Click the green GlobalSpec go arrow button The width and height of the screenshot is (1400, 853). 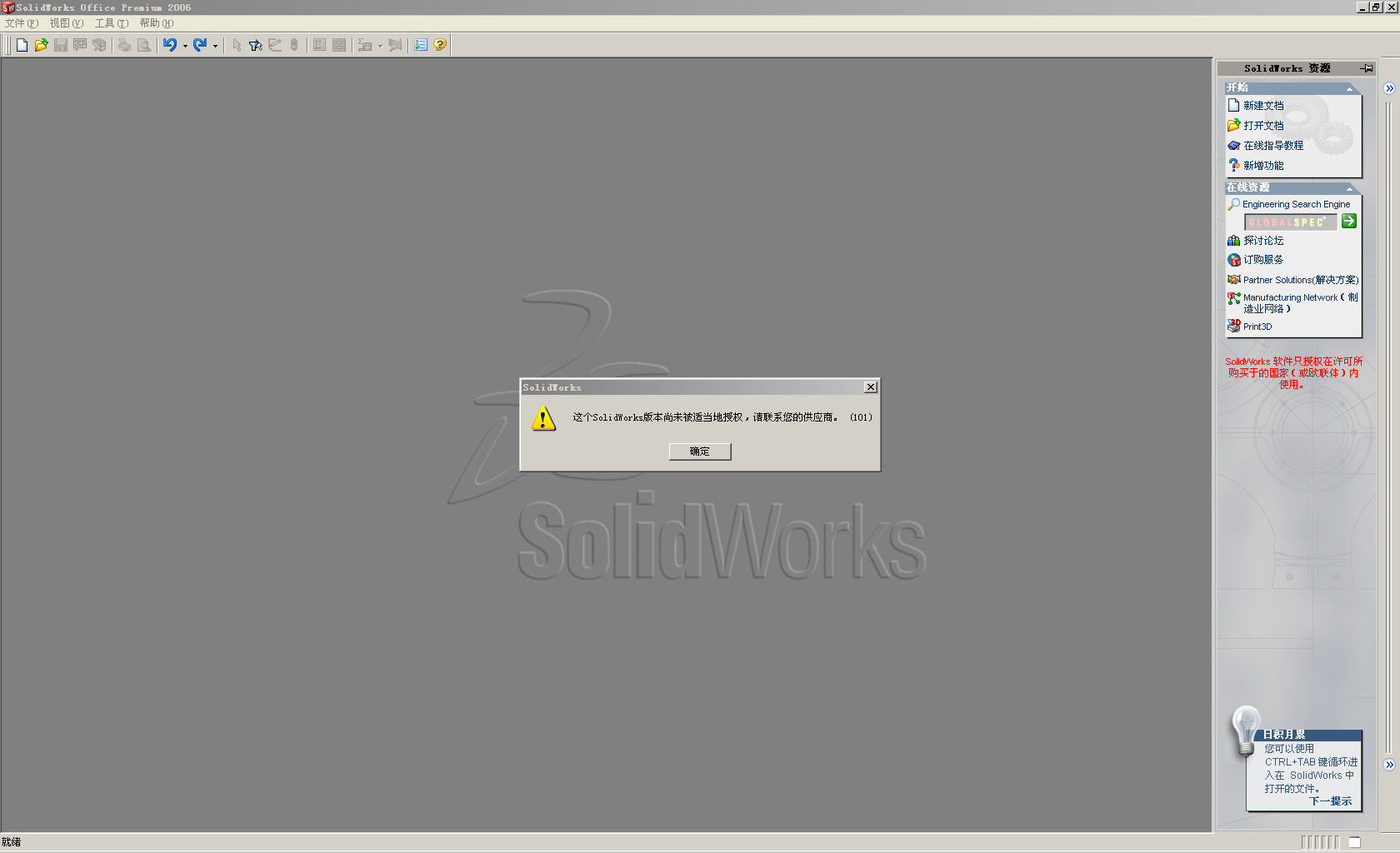click(1349, 222)
